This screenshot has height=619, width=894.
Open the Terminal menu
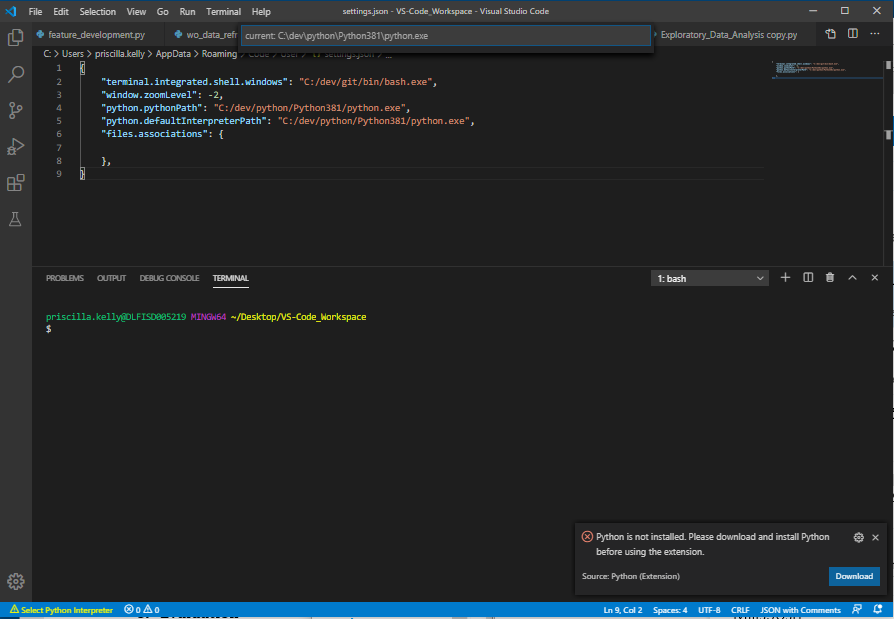point(223,11)
